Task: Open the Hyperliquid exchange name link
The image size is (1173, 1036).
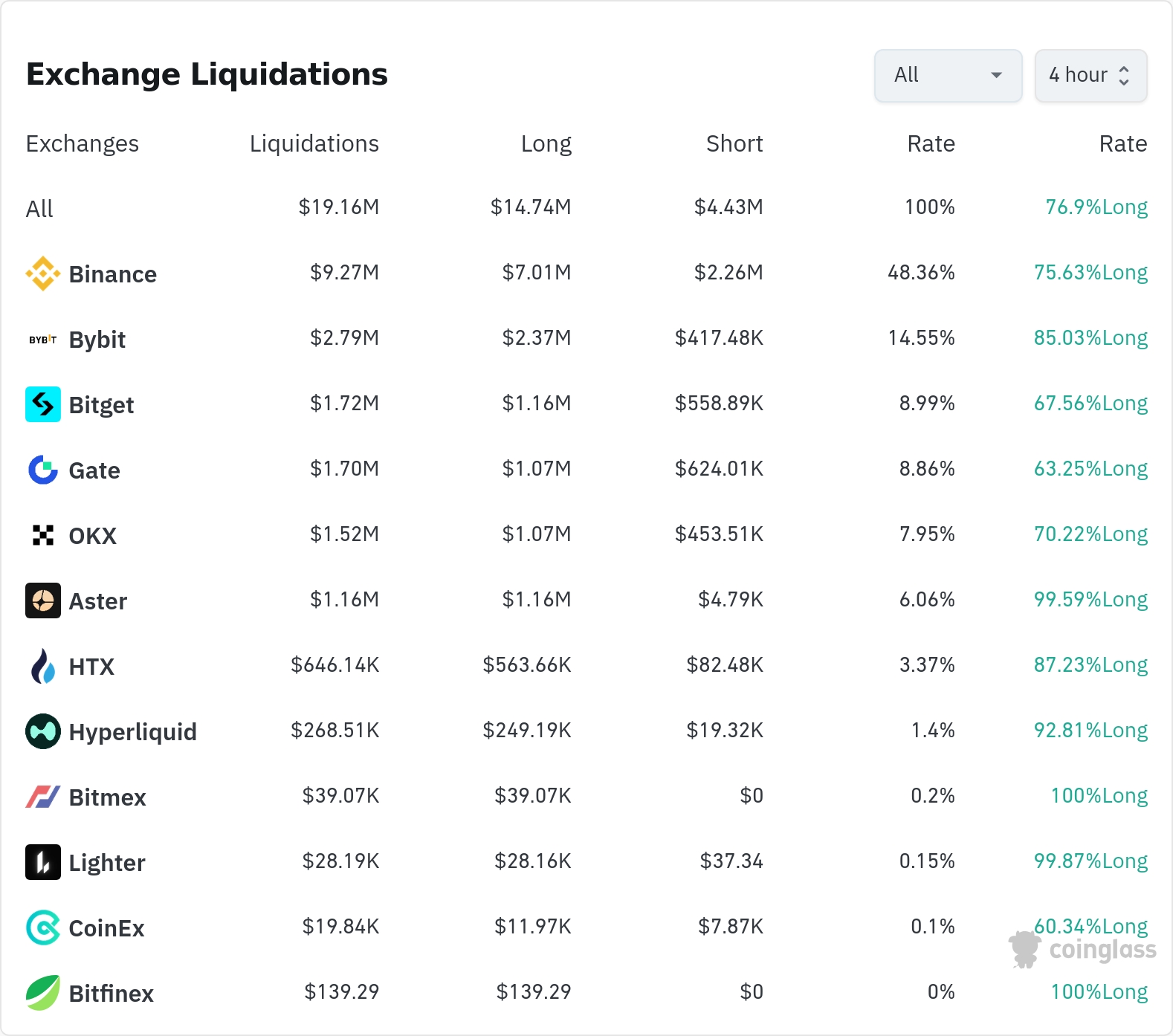Action: (132, 732)
